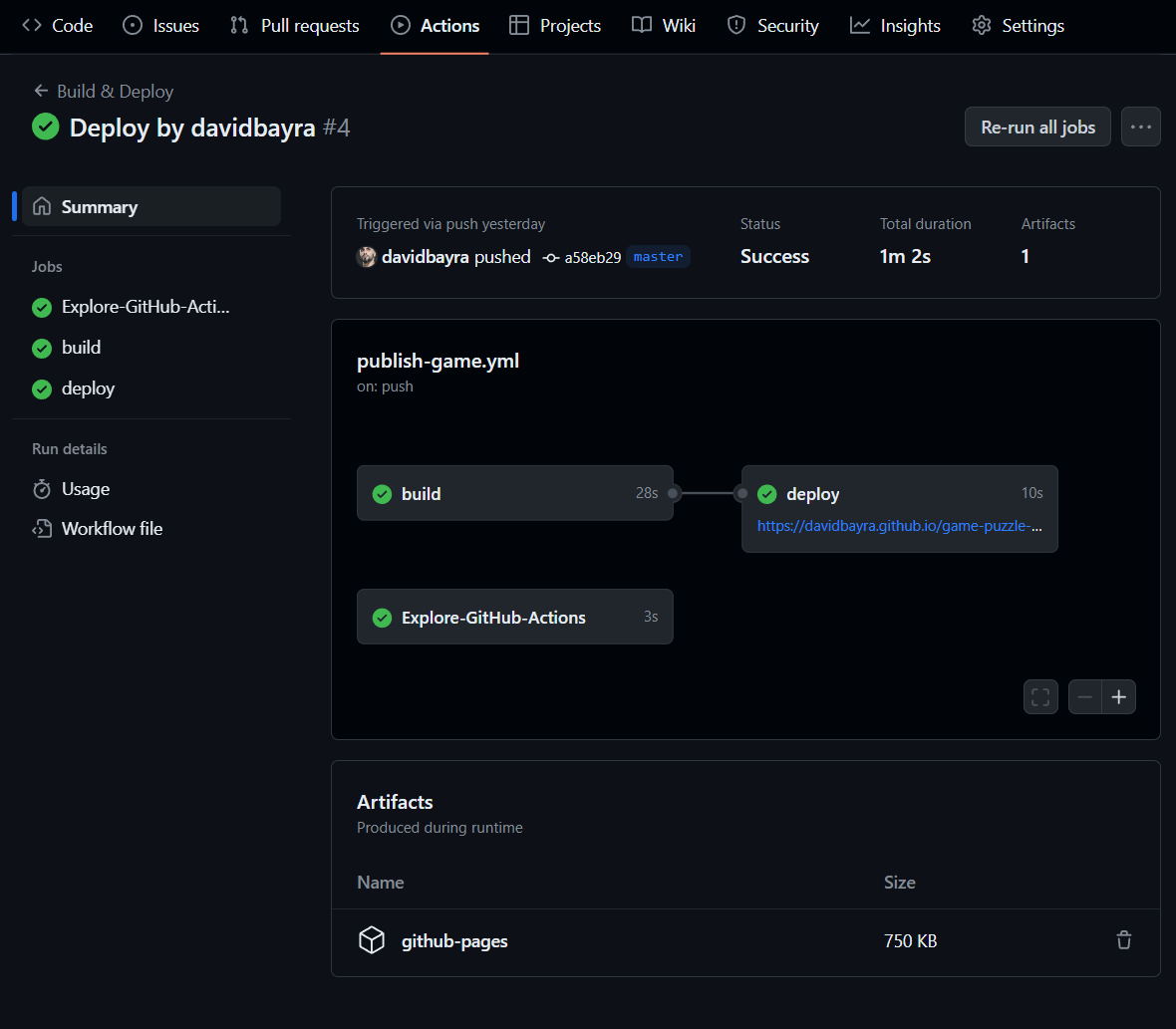
Task: Open the build job node in graph
Action: pos(514,493)
